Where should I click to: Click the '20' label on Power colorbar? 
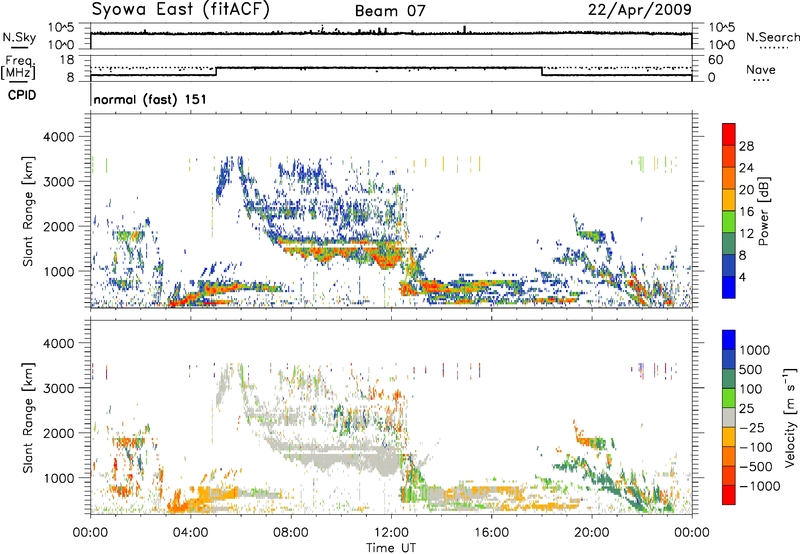tap(746, 190)
